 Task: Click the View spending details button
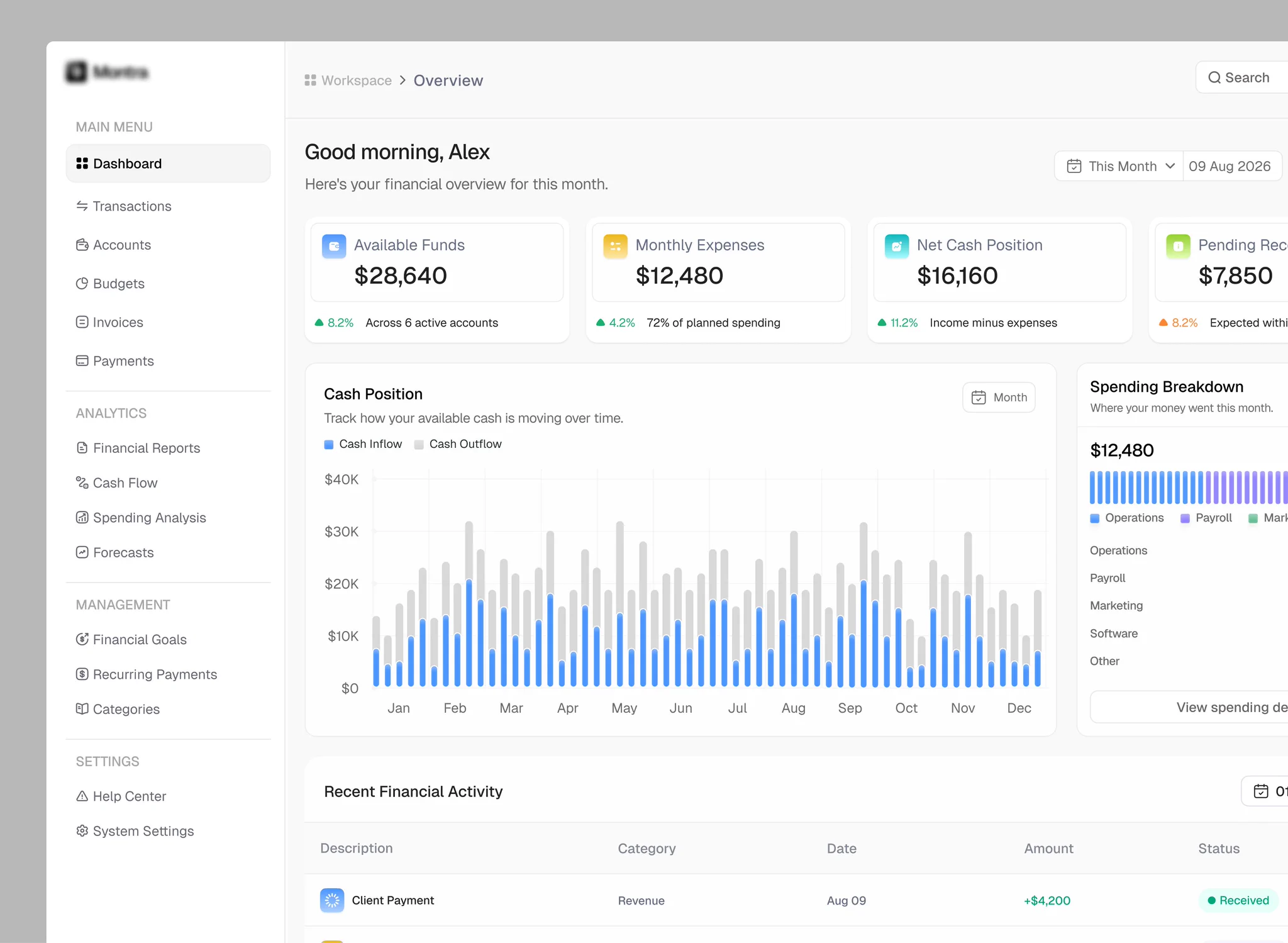pos(1189,707)
